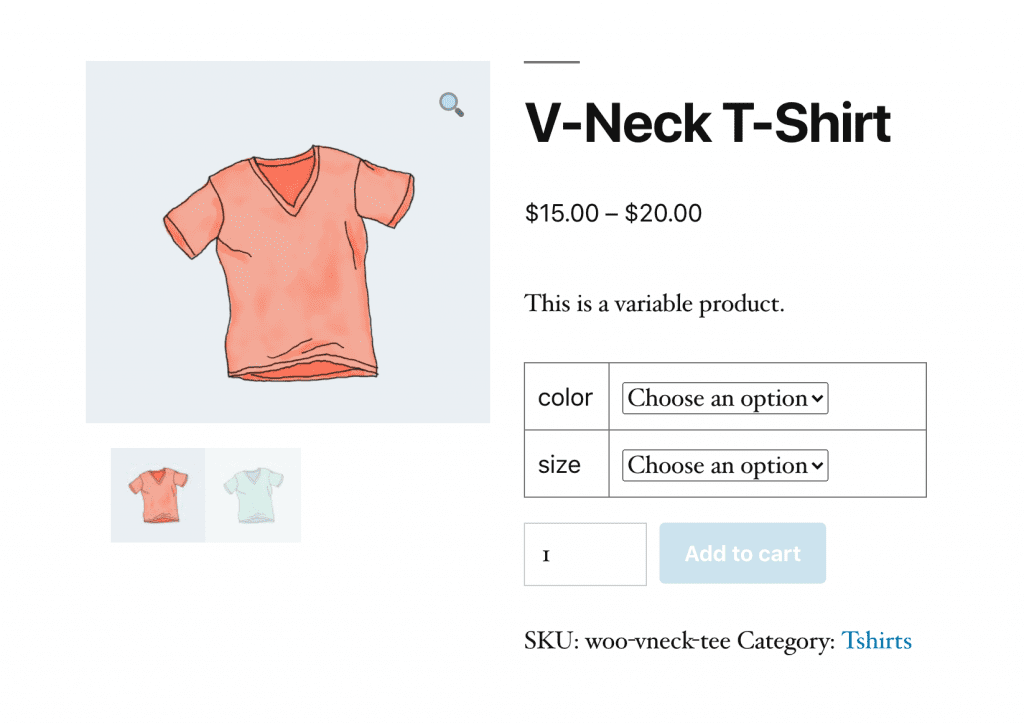Click the variable product description text
Image resolution: width=1024 pixels, height=723 pixels.
pyautogui.click(x=654, y=303)
